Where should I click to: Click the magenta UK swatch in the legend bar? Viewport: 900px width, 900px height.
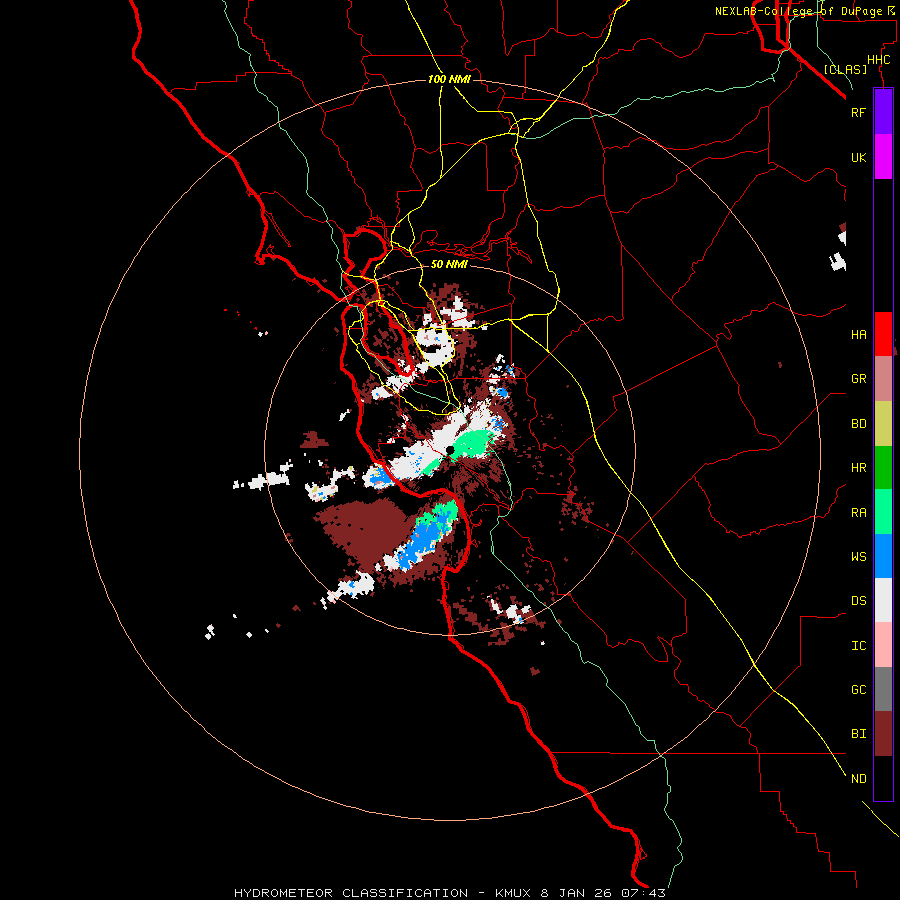point(883,157)
